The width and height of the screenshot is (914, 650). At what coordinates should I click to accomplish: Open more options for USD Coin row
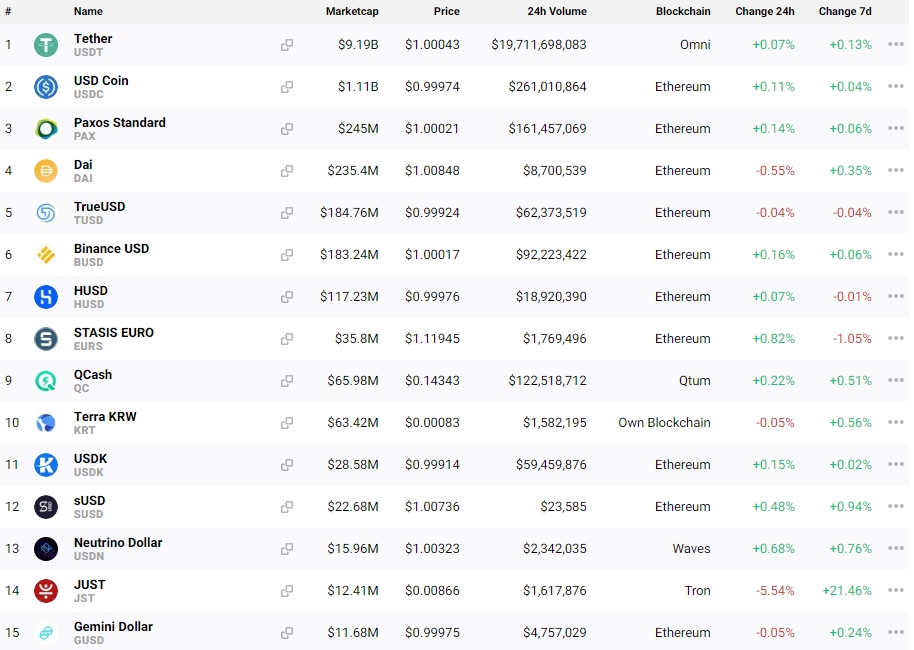tap(896, 86)
